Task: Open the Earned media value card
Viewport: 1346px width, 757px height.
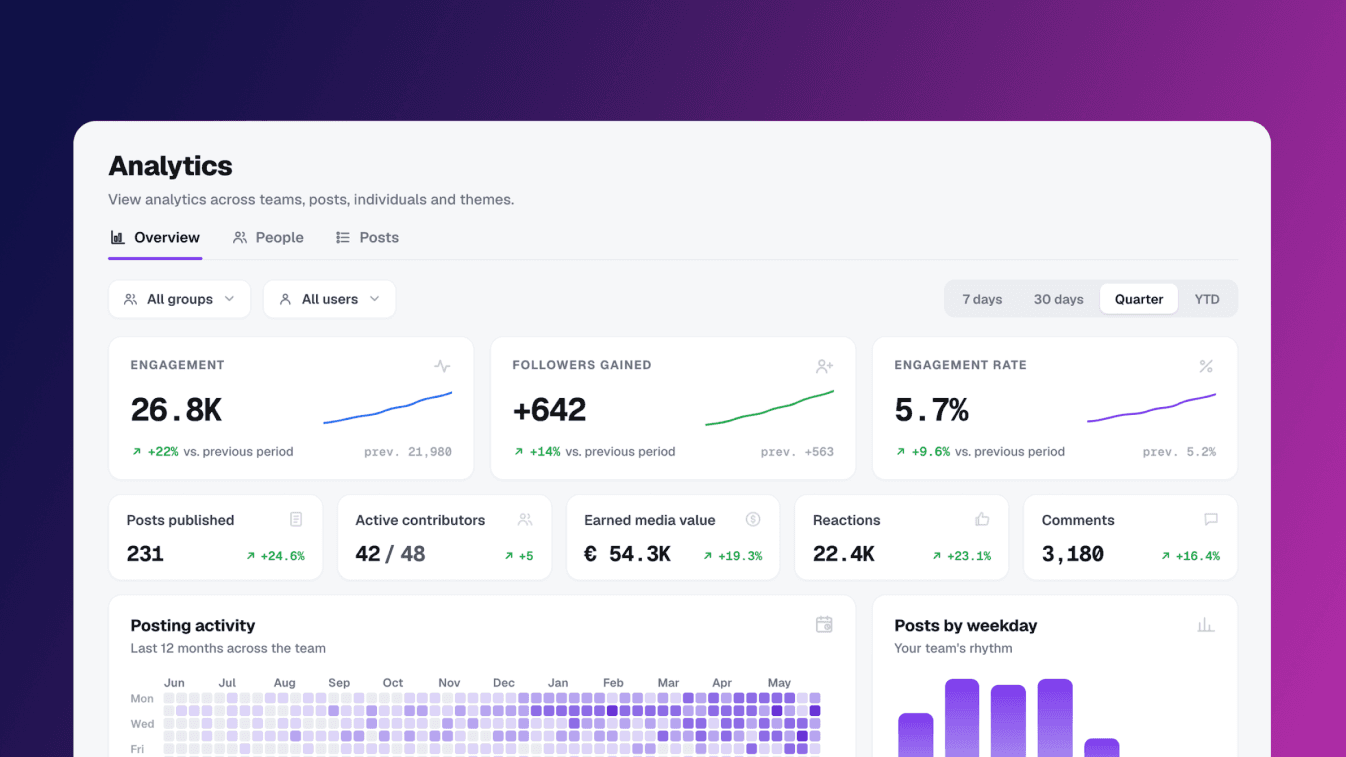Action: (673, 538)
